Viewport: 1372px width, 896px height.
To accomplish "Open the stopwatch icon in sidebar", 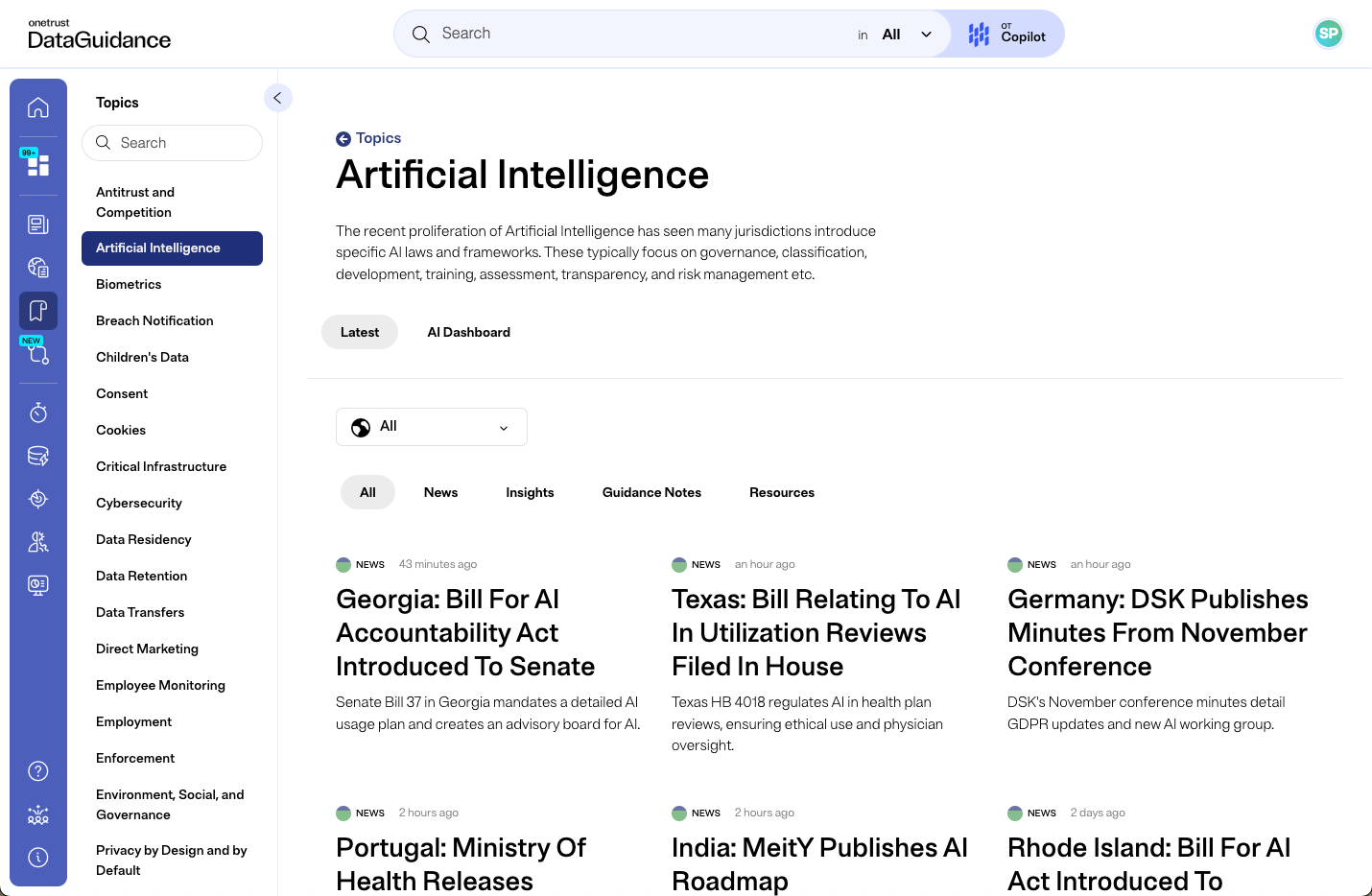I will tap(38, 413).
